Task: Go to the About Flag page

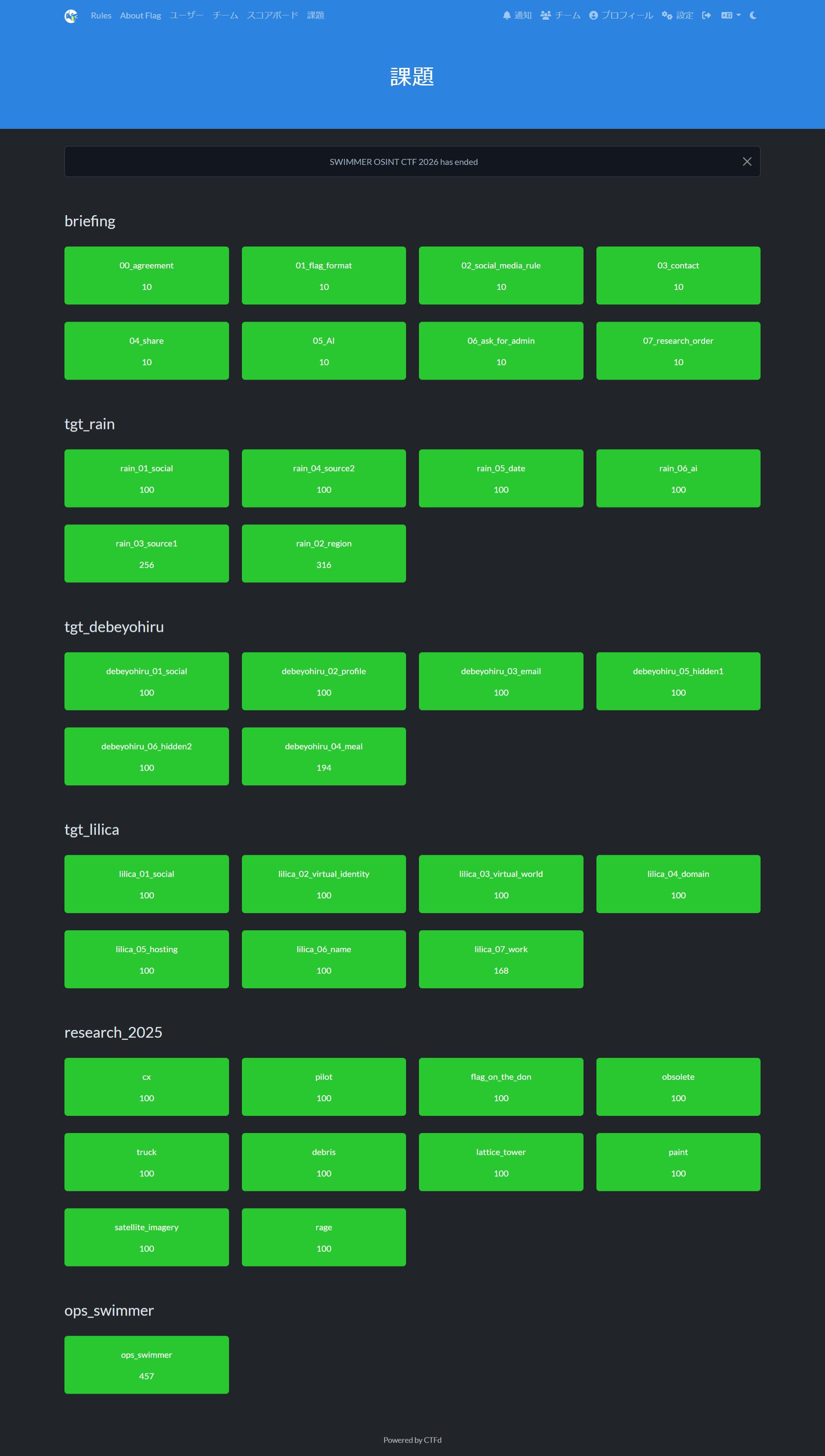Action: tap(141, 16)
